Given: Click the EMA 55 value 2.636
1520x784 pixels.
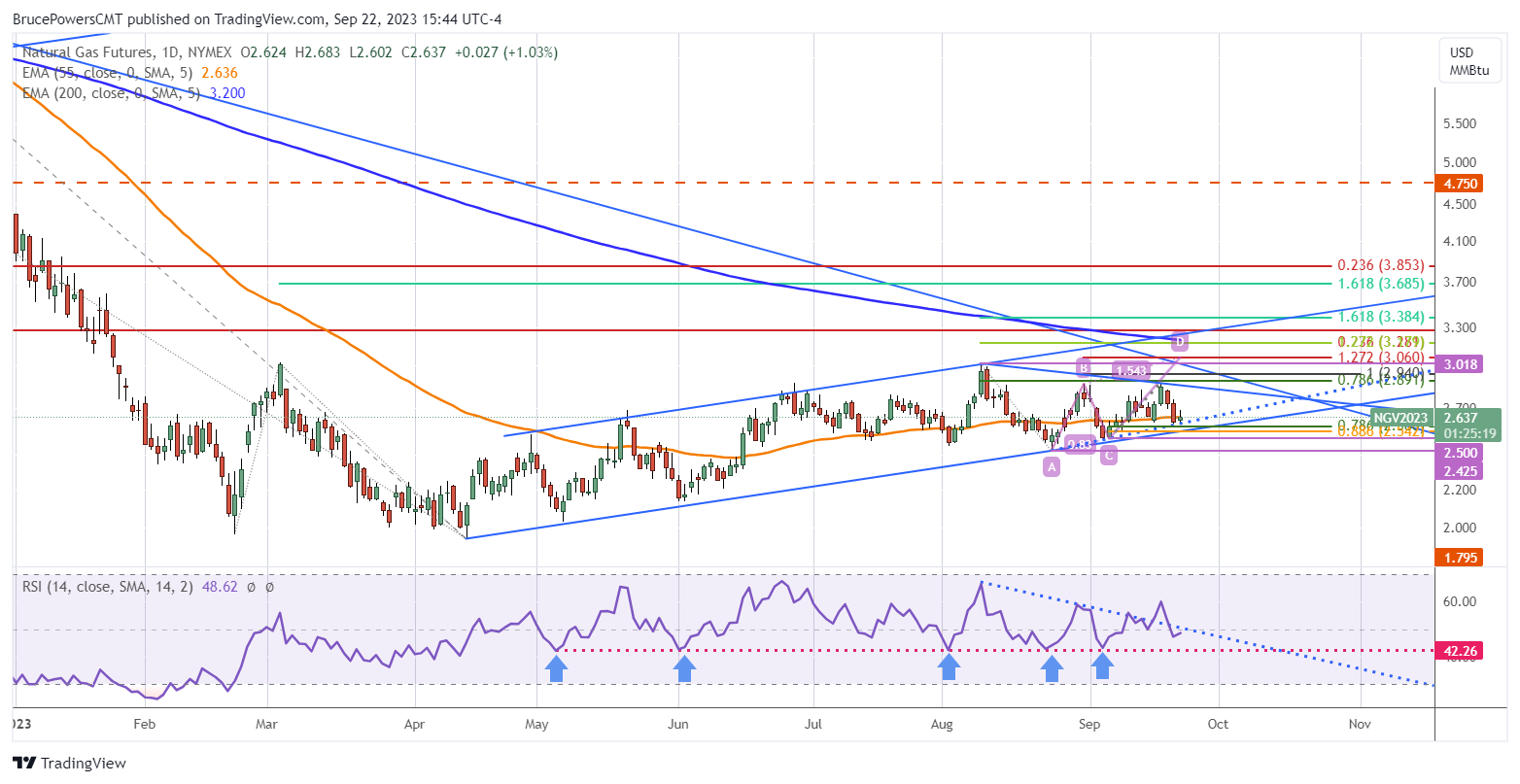Looking at the screenshot, I should (219, 73).
